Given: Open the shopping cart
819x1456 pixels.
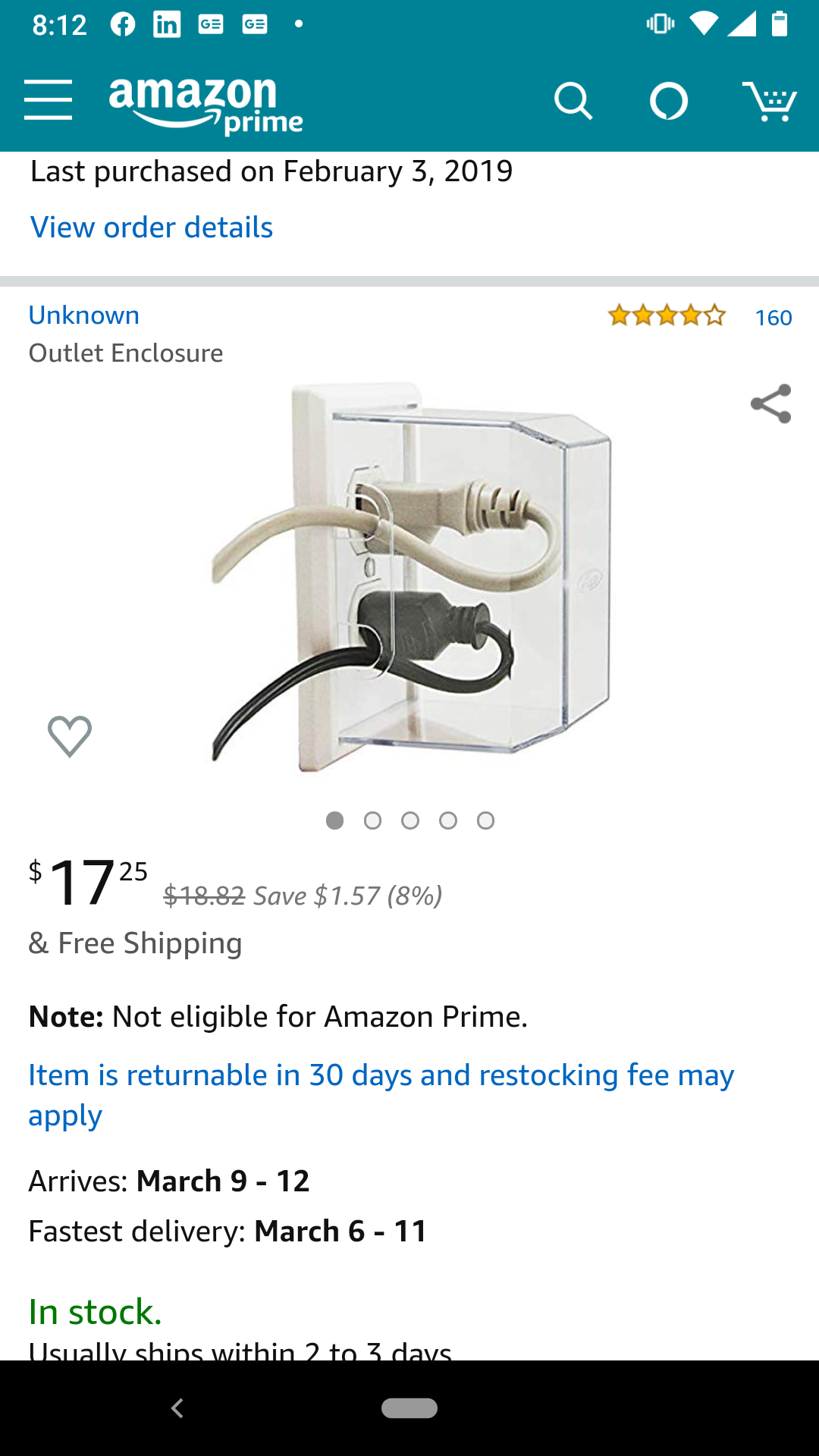Looking at the screenshot, I should coord(769,102).
